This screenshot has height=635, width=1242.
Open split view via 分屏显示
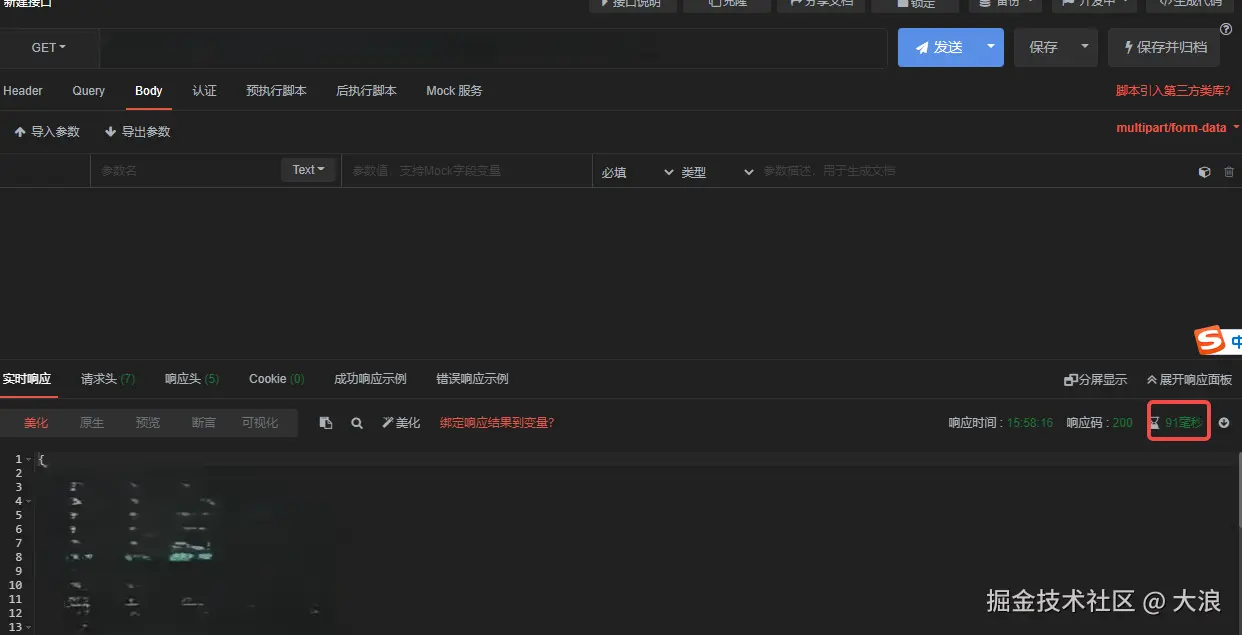coord(1095,379)
